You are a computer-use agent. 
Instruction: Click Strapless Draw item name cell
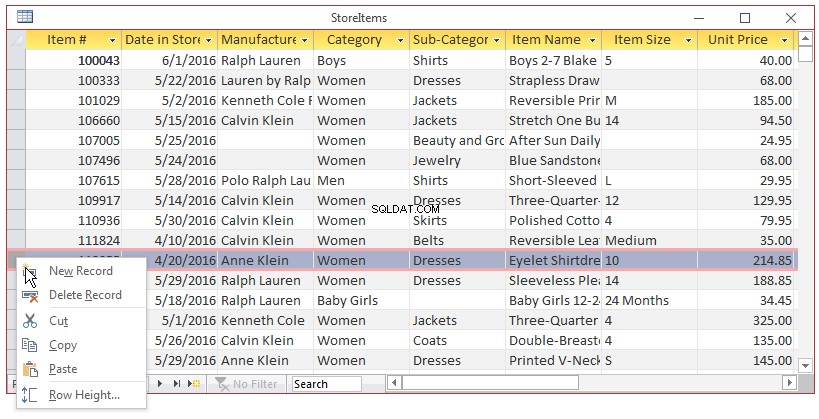(x=553, y=80)
